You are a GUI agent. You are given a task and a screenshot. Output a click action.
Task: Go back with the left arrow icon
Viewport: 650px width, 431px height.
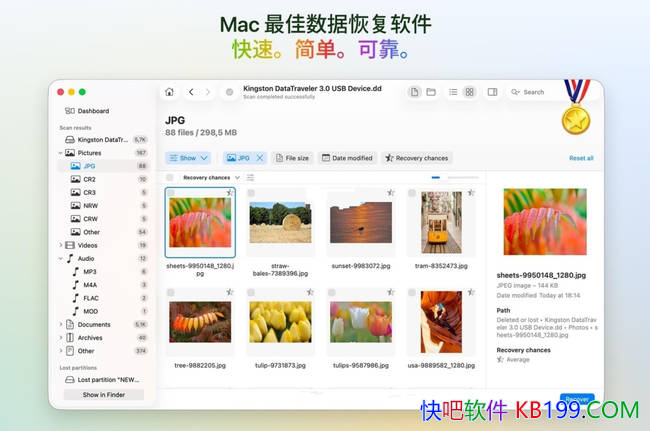click(x=192, y=92)
